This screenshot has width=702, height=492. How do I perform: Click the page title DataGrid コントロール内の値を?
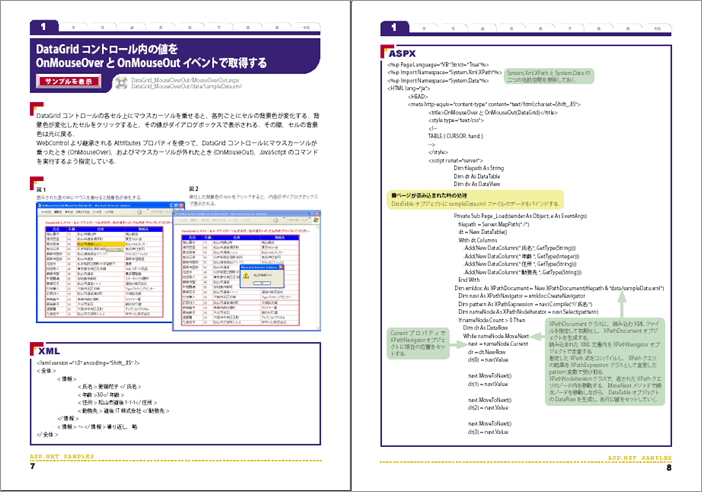pos(107,49)
